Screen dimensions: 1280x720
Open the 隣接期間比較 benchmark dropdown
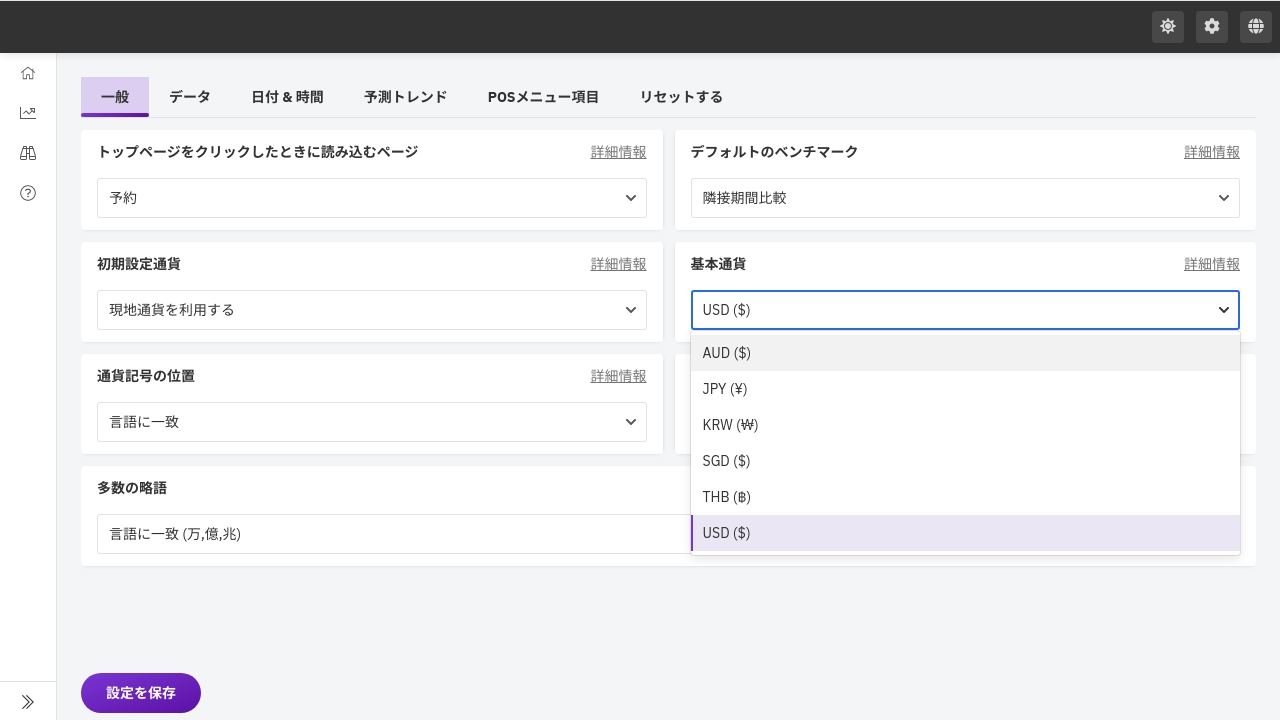point(965,198)
